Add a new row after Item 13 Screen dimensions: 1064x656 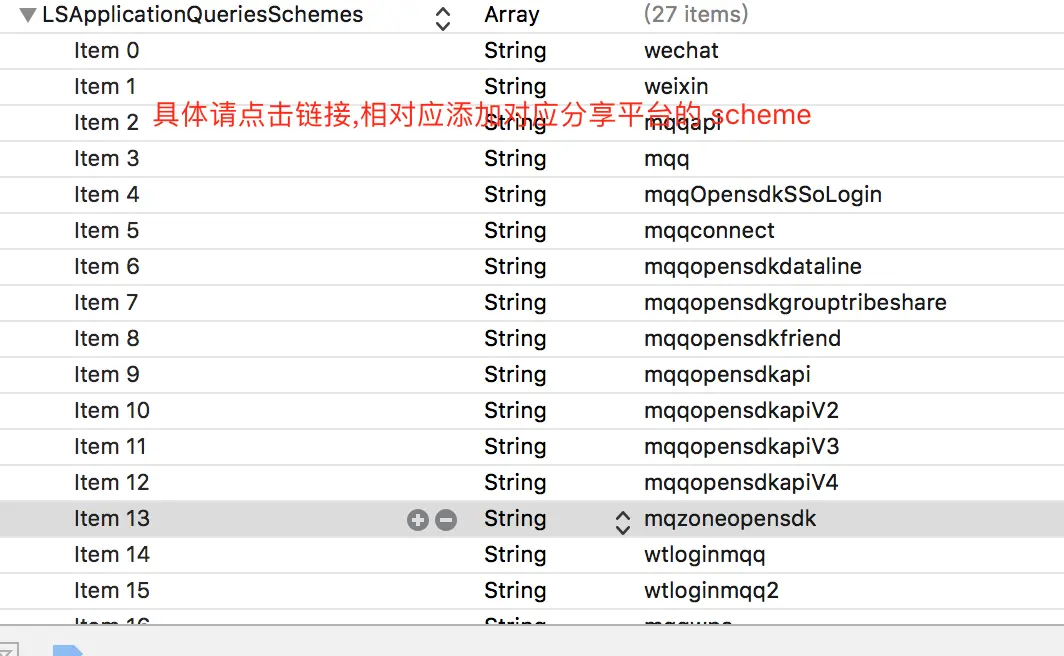pos(418,520)
